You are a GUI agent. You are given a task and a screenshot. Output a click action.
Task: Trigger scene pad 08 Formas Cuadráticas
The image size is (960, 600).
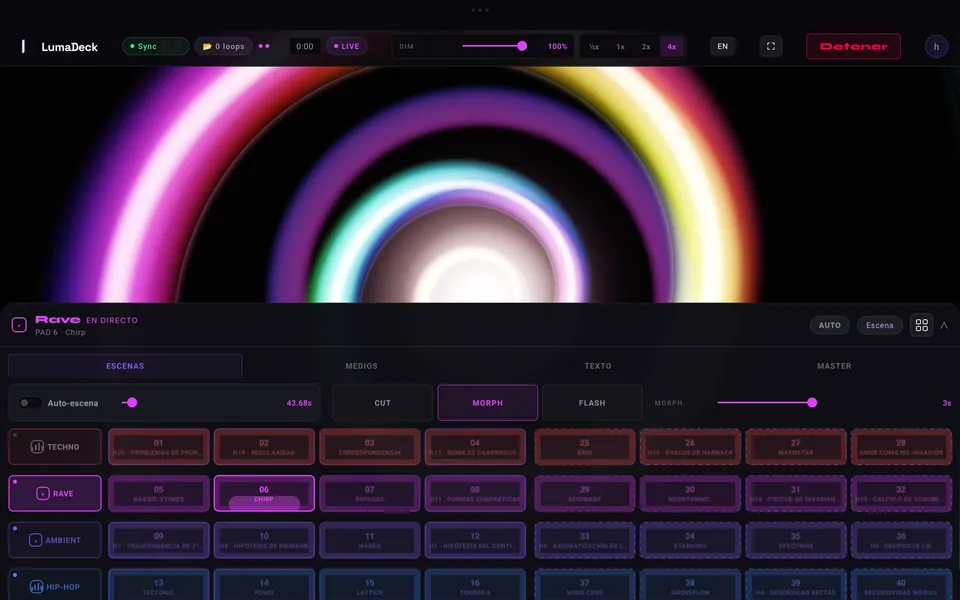pyautogui.click(x=475, y=493)
